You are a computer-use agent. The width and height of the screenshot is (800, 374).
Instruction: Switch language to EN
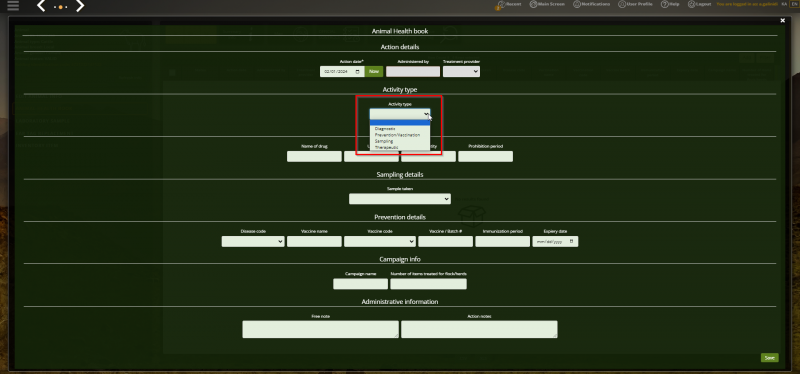point(793,4)
